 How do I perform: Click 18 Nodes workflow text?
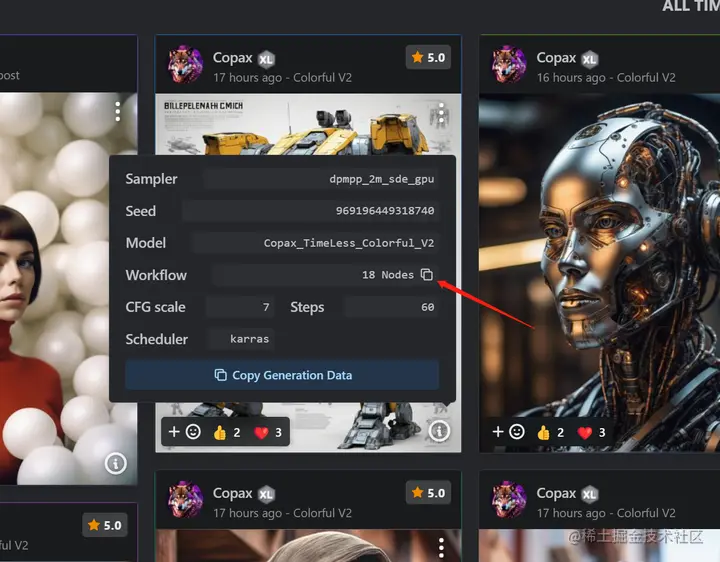pyautogui.click(x=388, y=275)
